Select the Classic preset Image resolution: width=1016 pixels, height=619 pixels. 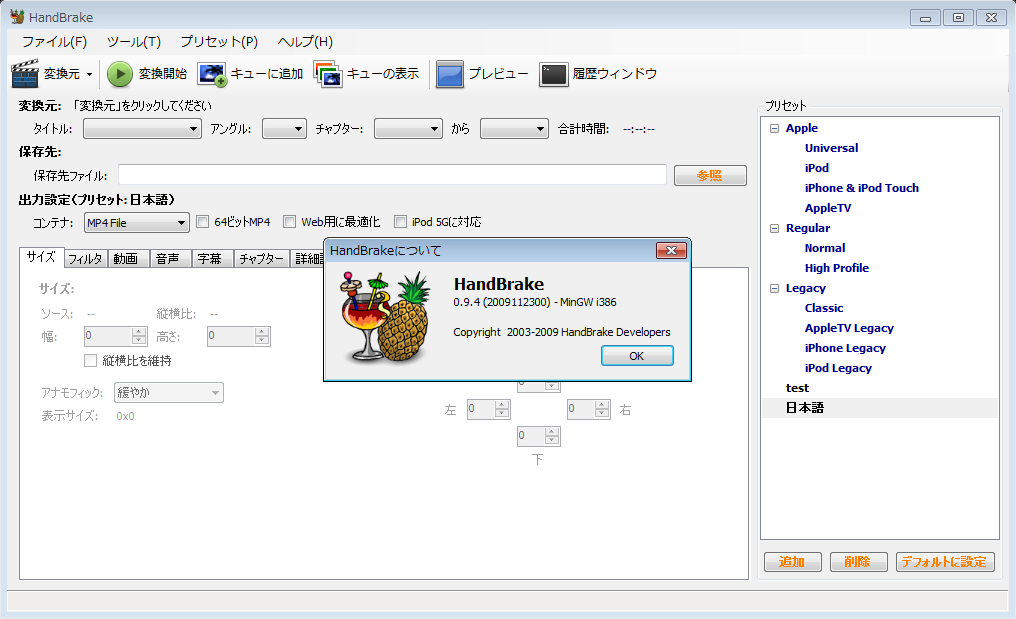tap(824, 309)
